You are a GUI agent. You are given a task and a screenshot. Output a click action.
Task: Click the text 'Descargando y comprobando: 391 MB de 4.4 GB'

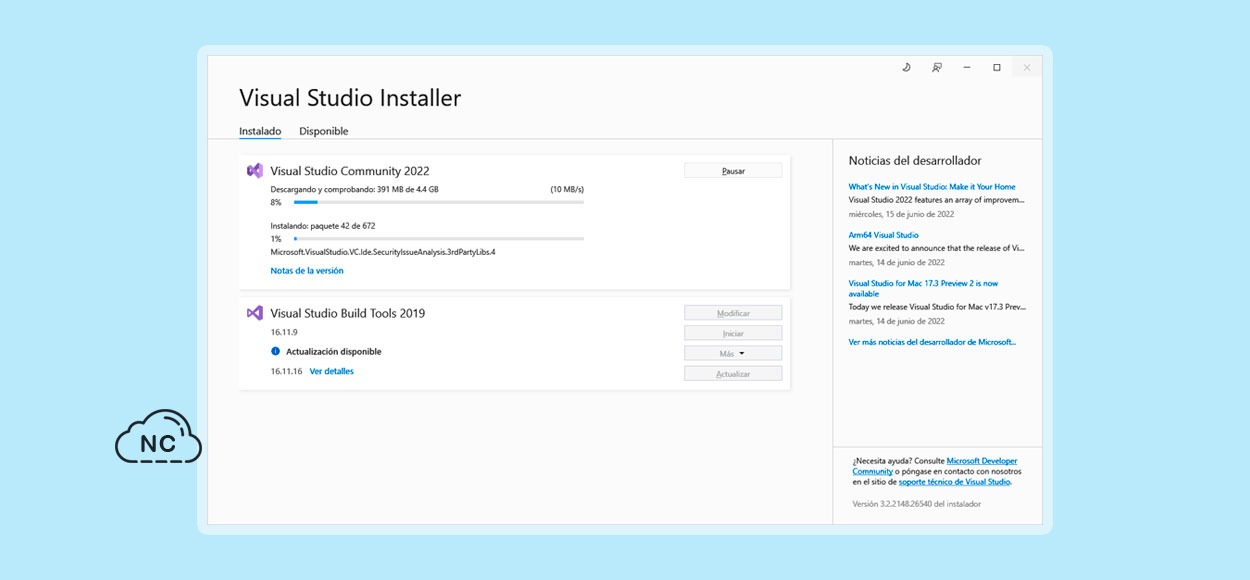355,189
